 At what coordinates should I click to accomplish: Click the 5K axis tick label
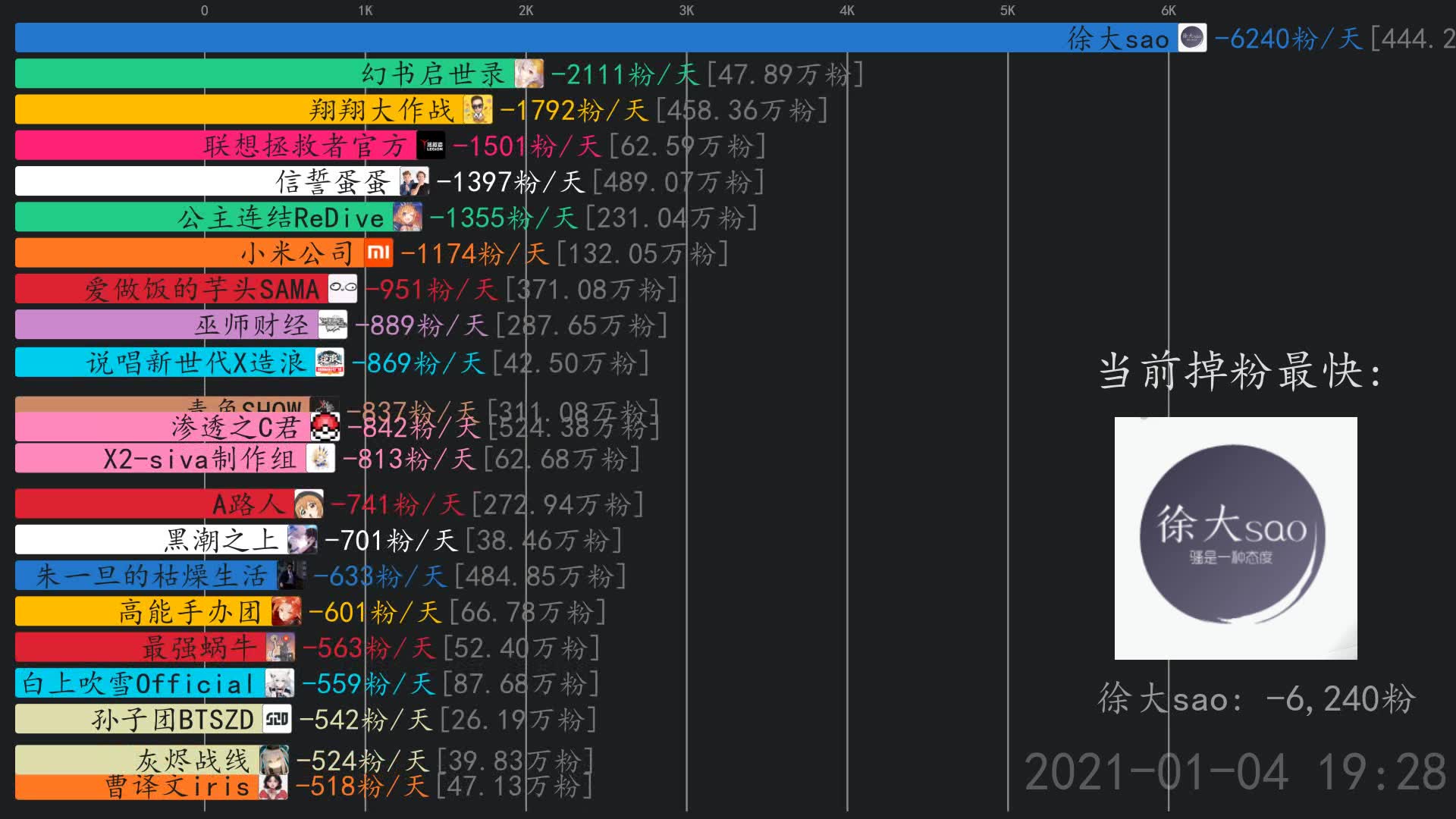point(1008,11)
